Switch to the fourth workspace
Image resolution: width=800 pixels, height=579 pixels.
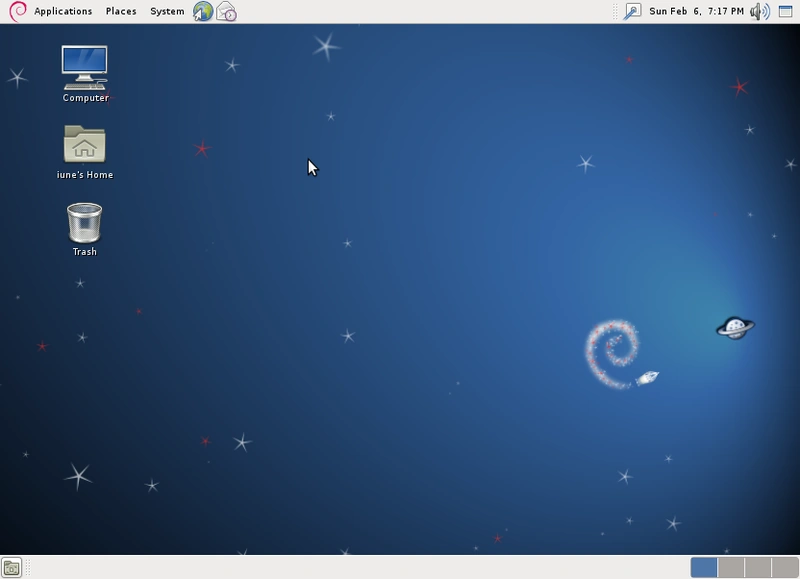click(x=785, y=567)
